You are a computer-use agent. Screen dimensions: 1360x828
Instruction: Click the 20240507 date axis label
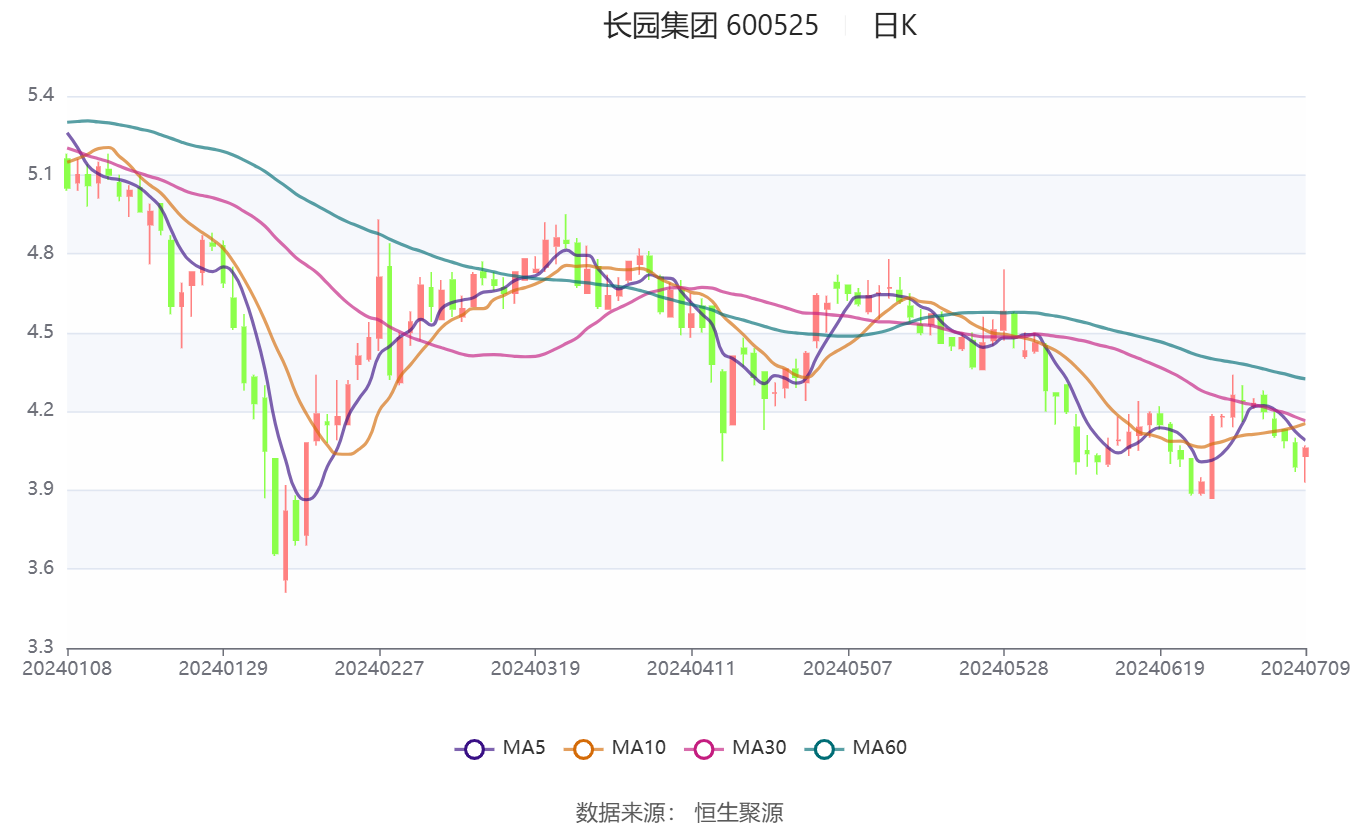click(x=847, y=667)
